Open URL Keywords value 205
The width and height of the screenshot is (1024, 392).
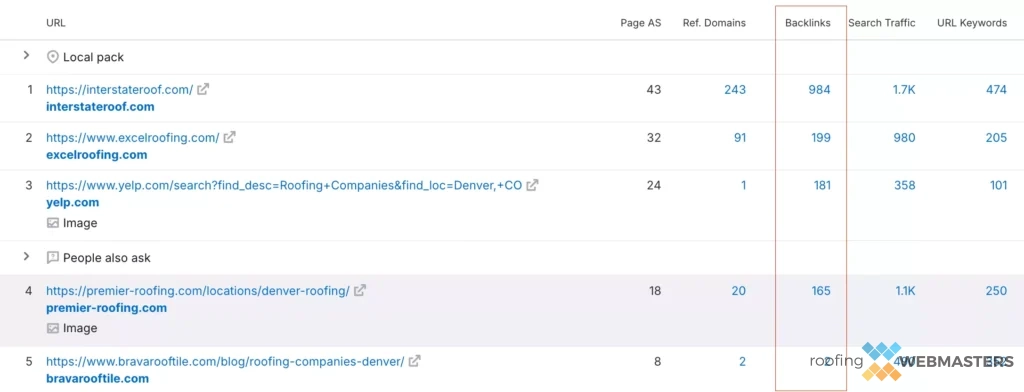click(996, 138)
